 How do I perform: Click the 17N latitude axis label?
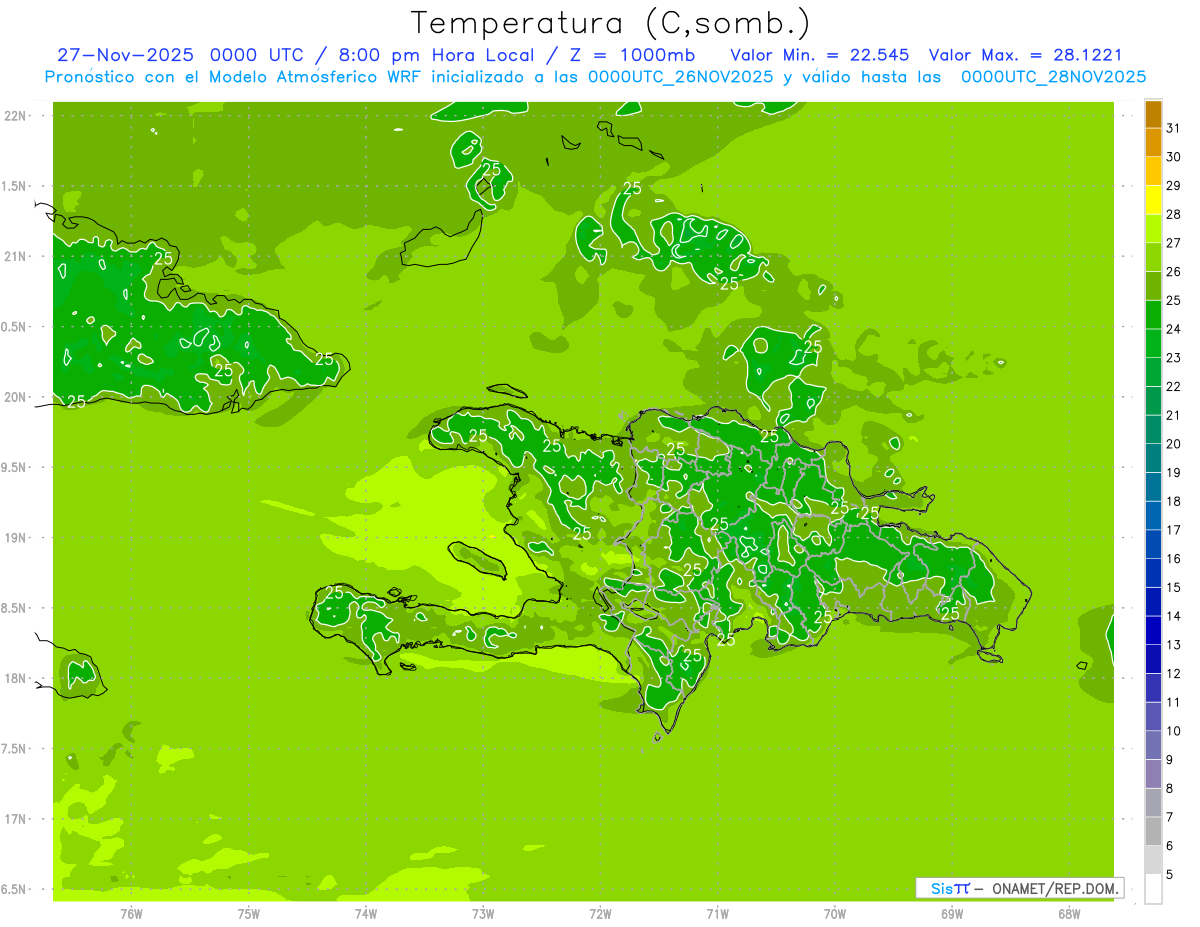click(x=16, y=819)
